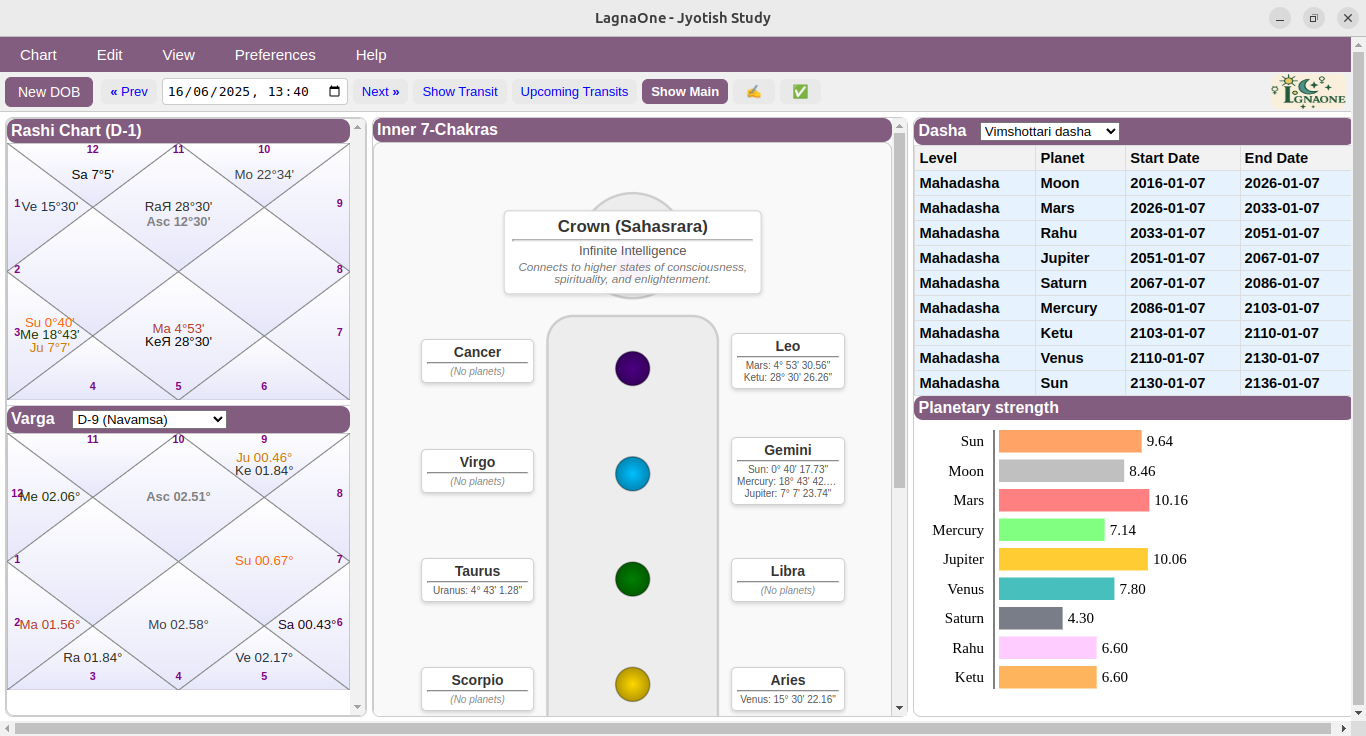
Task: Click the Start Date column header
Action: (x=1182, y=158)
